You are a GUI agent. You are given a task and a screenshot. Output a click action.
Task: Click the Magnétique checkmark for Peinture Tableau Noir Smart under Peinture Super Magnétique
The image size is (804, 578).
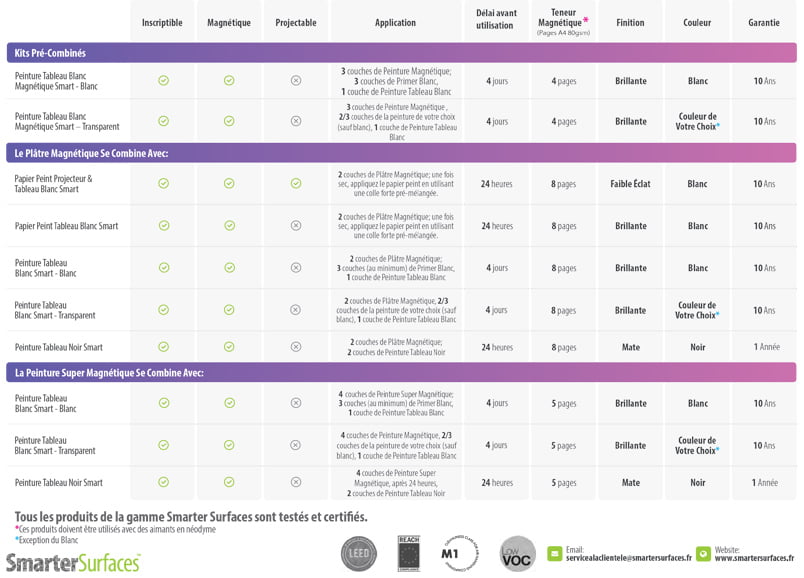229,482
